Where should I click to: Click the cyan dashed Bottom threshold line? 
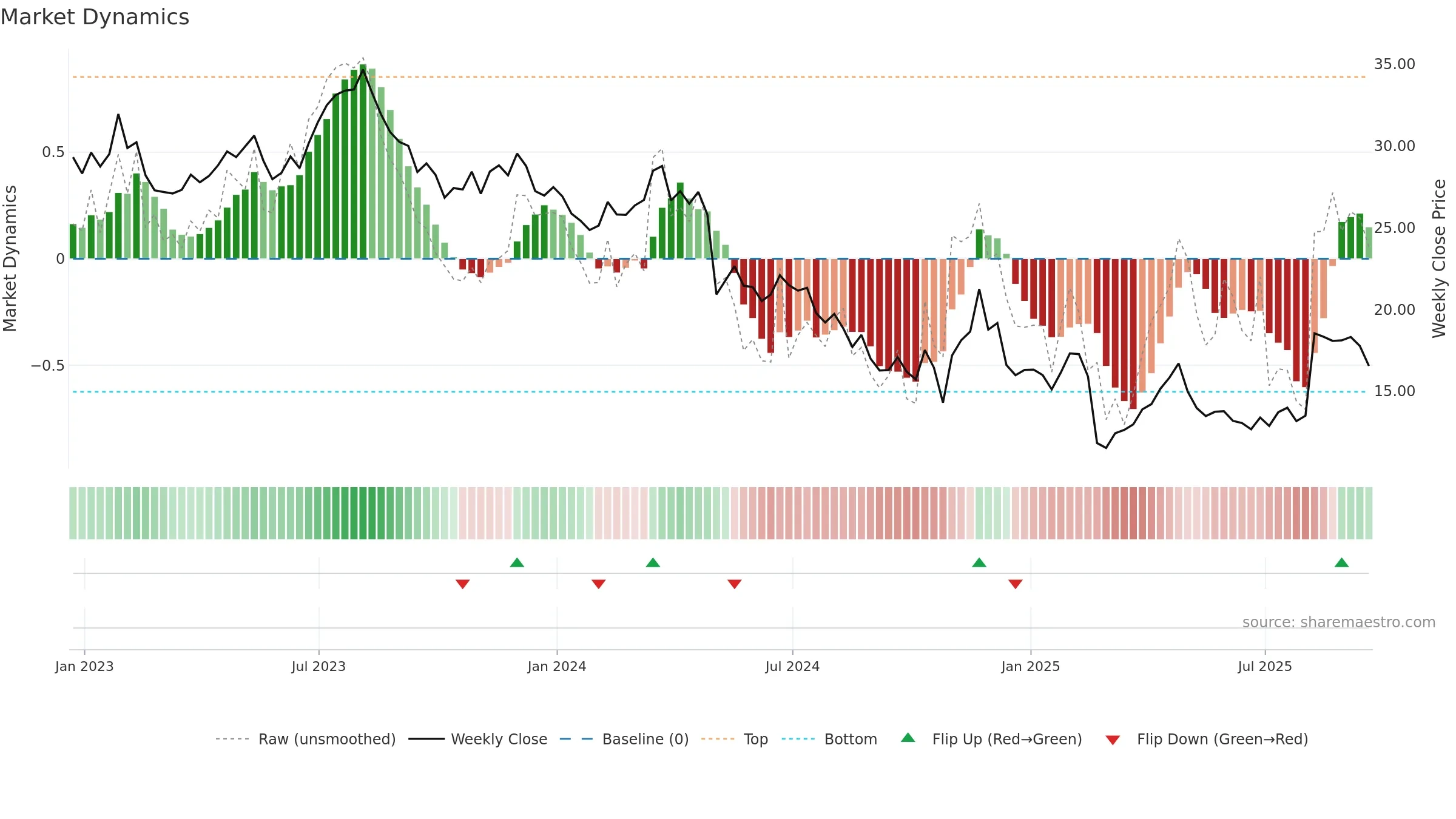click(x=719, y=392)
